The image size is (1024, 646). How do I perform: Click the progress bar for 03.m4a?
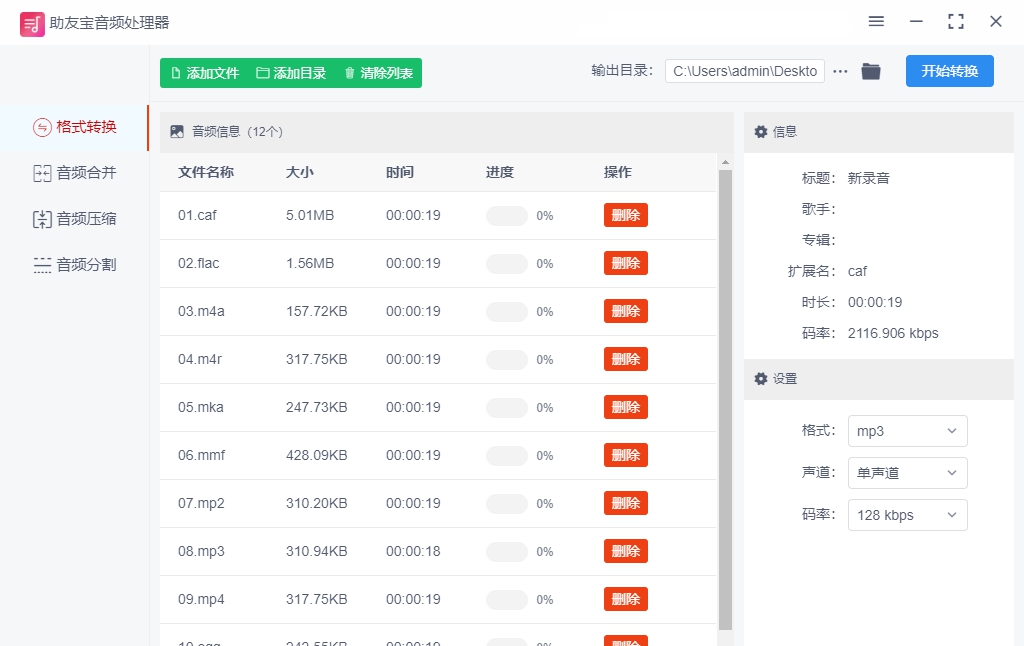507,312
